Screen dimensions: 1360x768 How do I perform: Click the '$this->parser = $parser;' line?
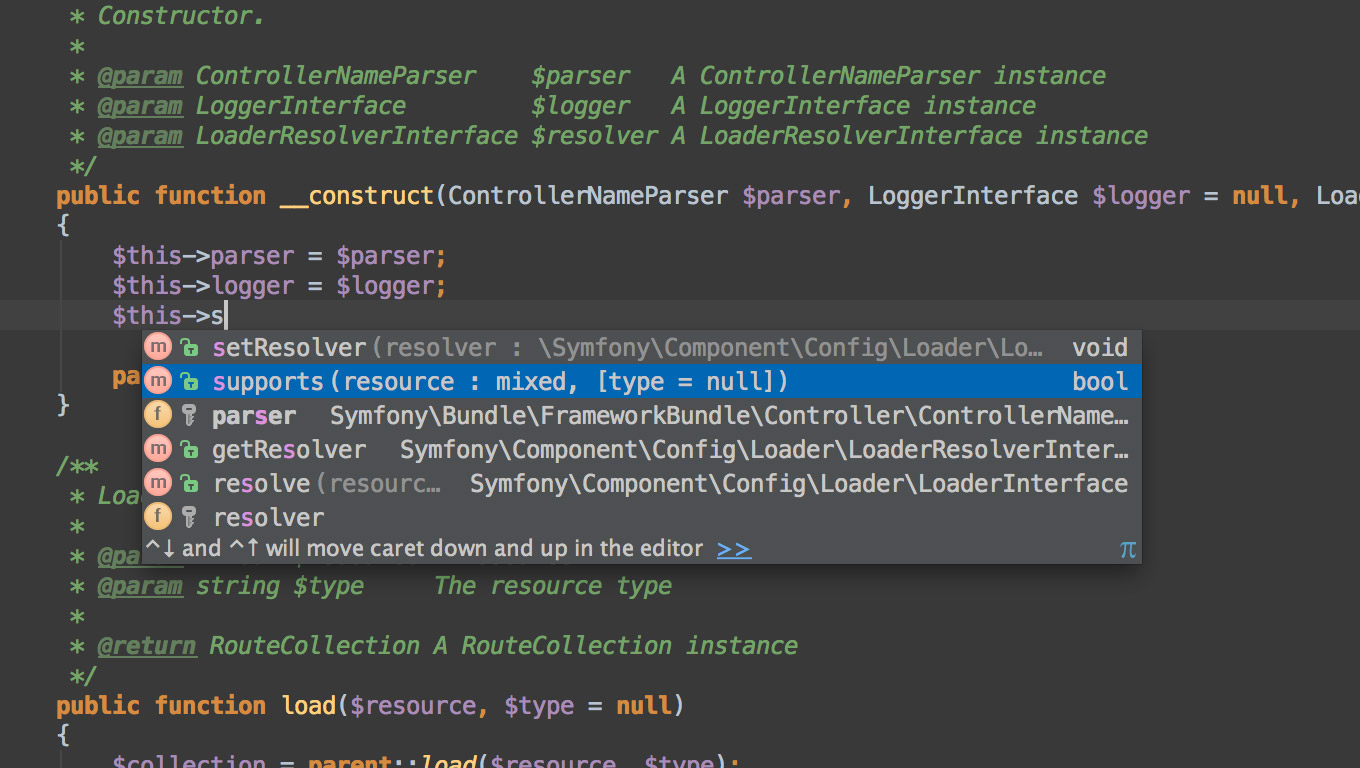coord(279,256)
